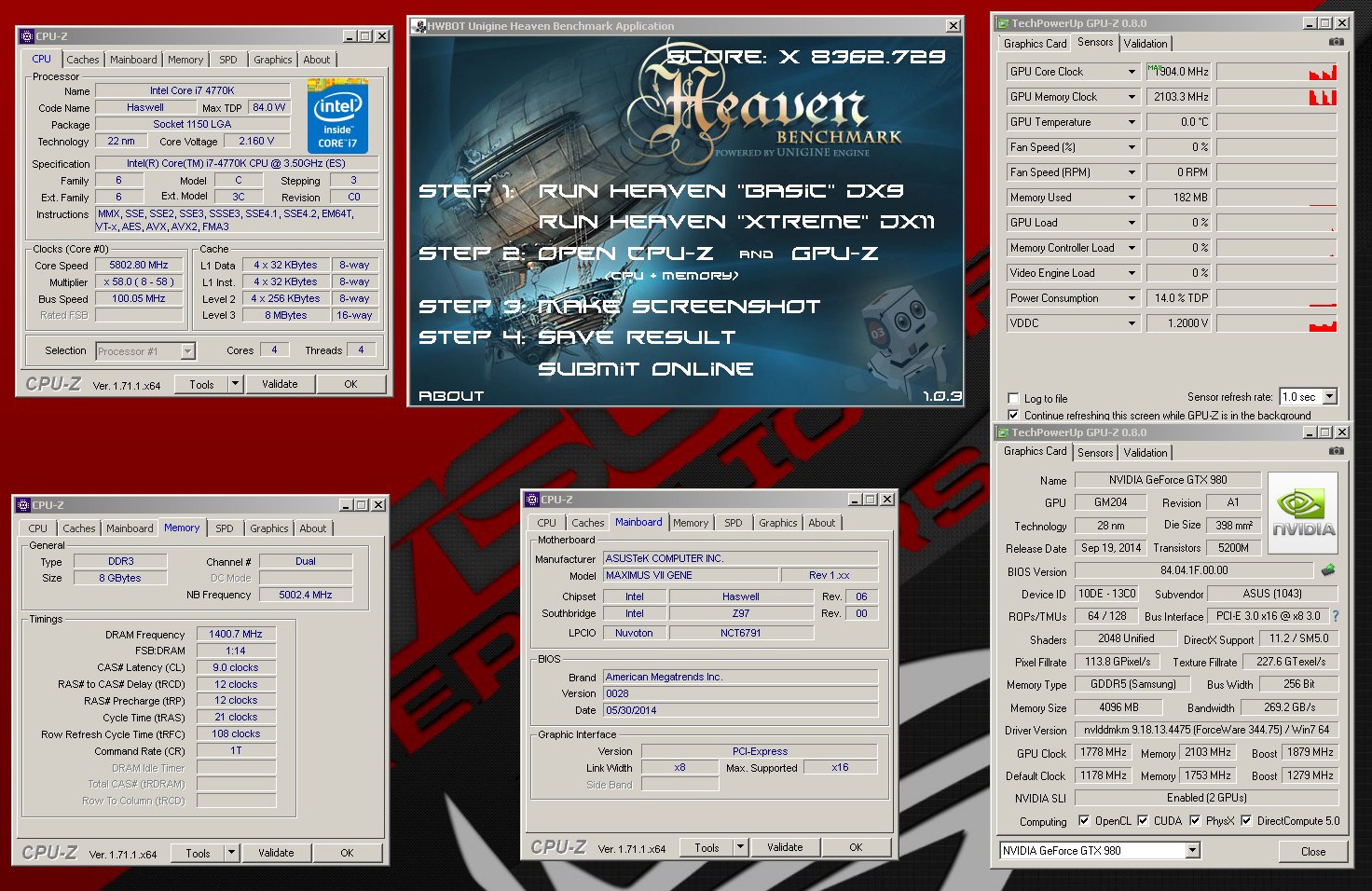Toggle the CUDA computing checkbox
1372x891 pixels.
click(1143, 821)
